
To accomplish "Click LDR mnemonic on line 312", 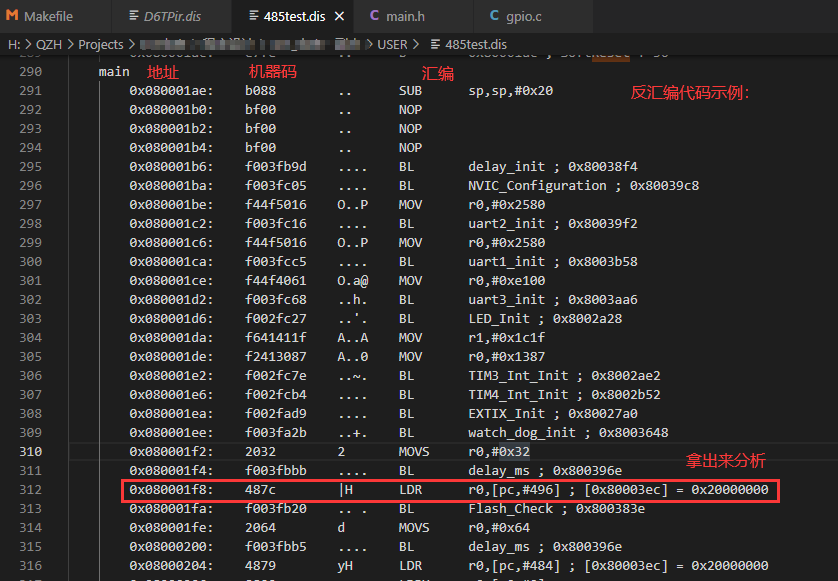I will click(x=410, y=490).
